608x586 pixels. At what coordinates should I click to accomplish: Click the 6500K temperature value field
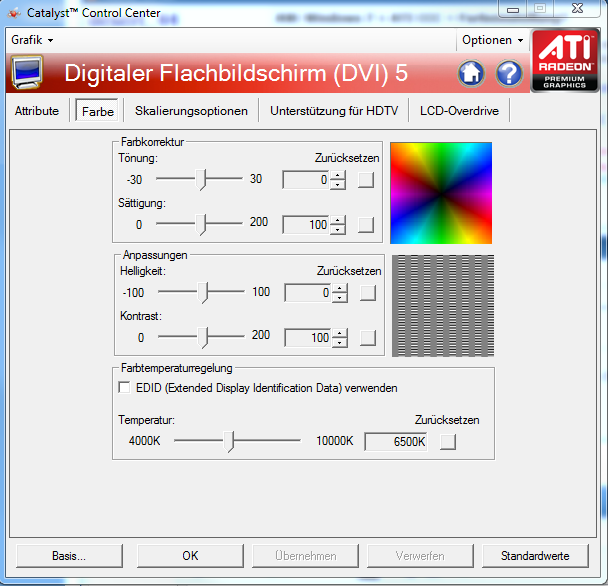396,442
